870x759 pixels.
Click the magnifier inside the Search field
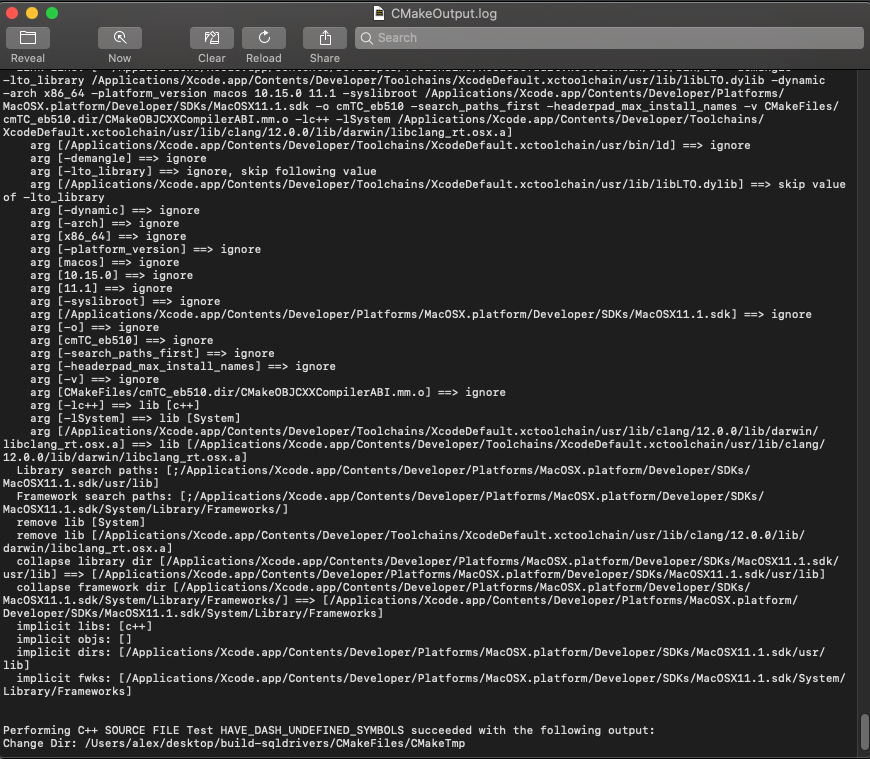coord(368,38)
